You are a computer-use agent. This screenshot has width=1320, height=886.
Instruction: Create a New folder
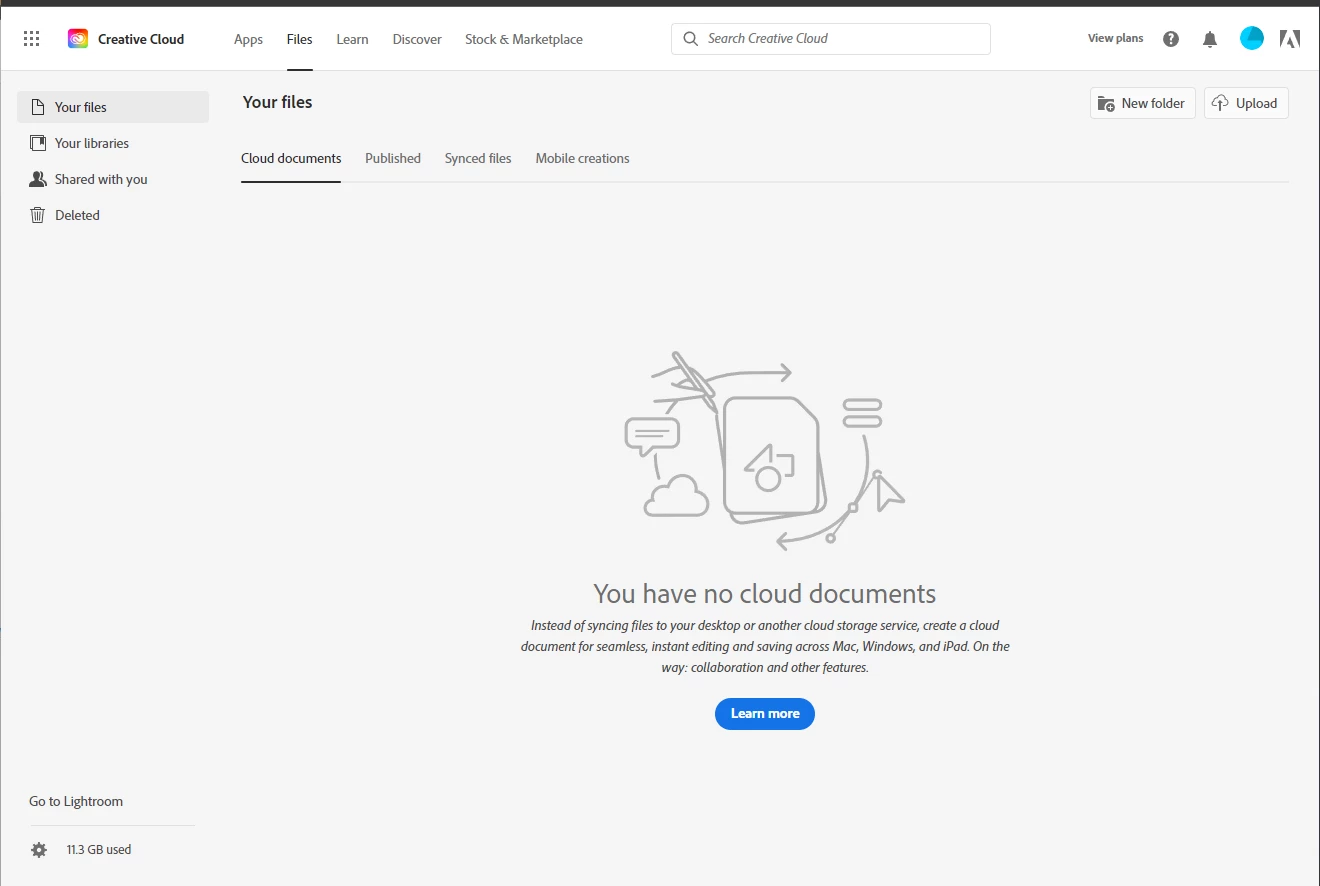[1143, 103]
